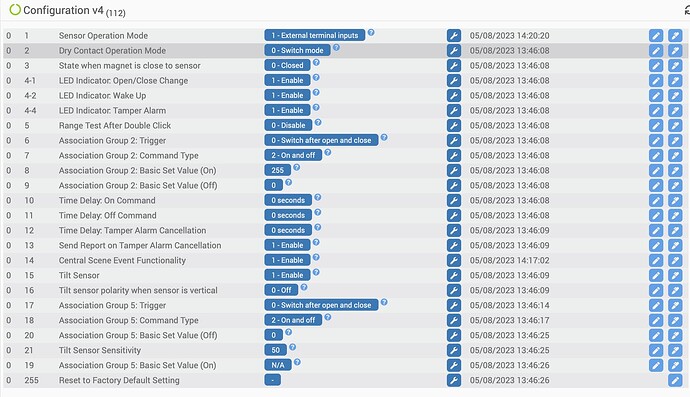Edit Tilt sensor polarity row with pencil icon
This screenshot has width=690, height=397.
656,290
